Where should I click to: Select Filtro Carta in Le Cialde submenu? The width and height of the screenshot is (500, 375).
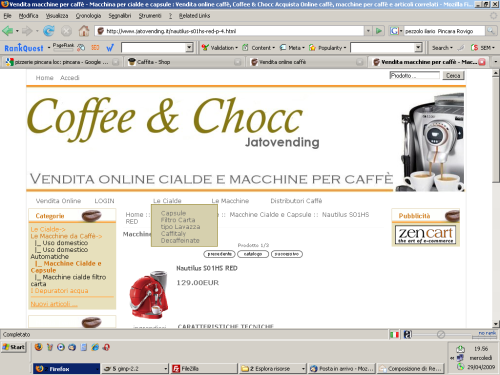coord(178,220)
